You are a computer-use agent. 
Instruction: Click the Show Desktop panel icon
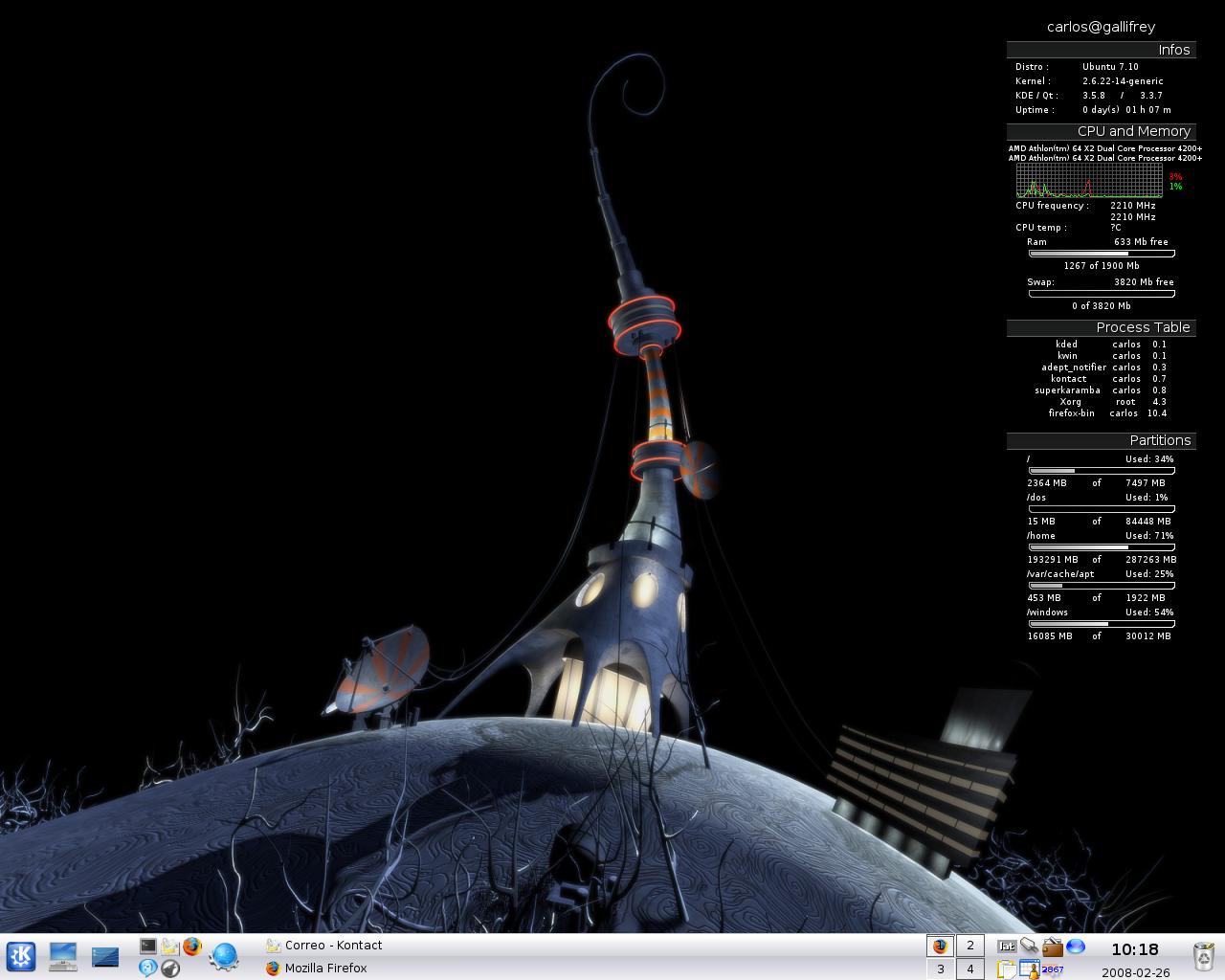pos(105,956)
